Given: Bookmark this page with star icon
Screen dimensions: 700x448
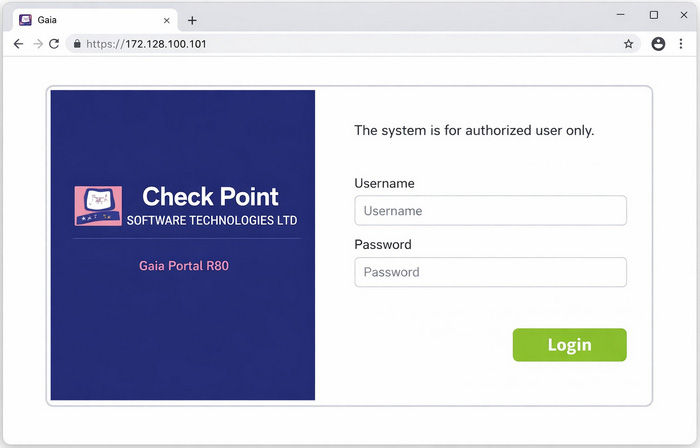Looking at the screenshot, I should 629,44.
